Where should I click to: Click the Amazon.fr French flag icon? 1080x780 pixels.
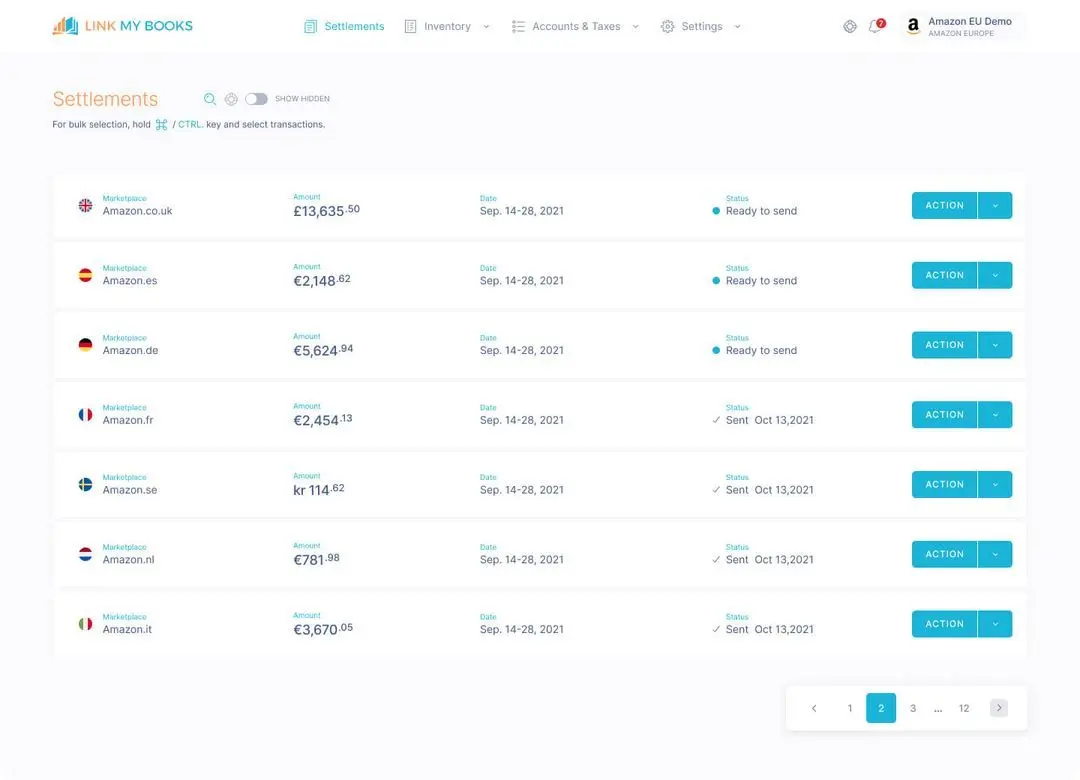(x=85, y=414)
